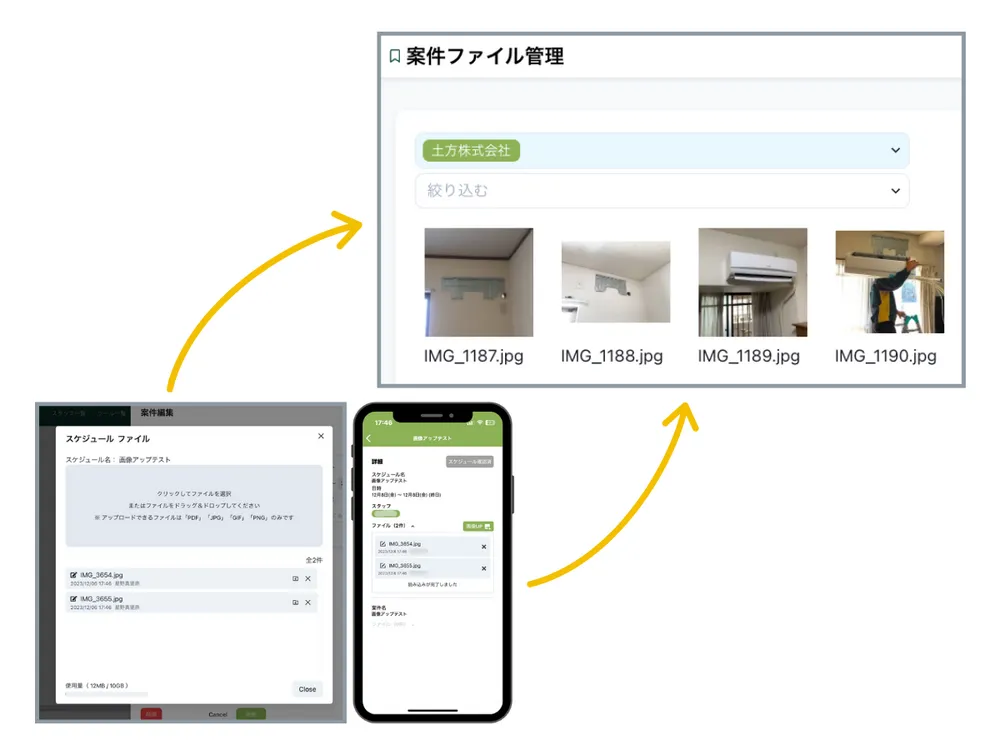Click the green 土方株式会社 tag

click(471, 151)
